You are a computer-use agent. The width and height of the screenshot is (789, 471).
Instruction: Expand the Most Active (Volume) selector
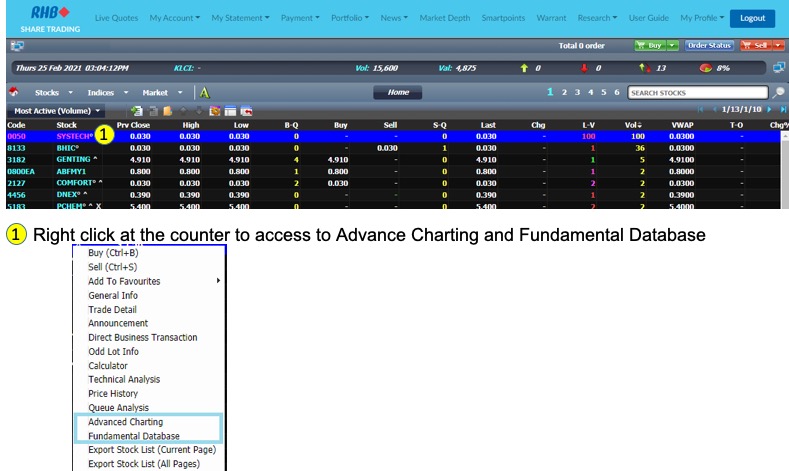(57, 111)
